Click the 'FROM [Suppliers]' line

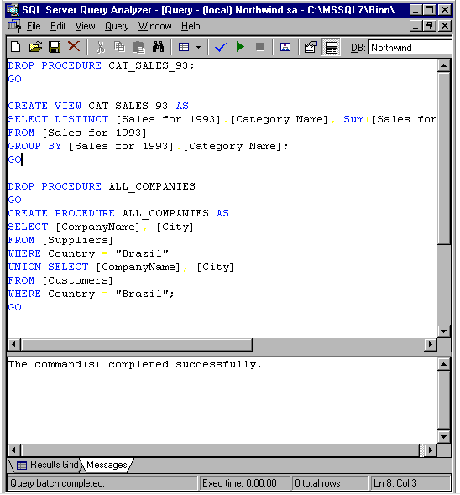point(60,240)
